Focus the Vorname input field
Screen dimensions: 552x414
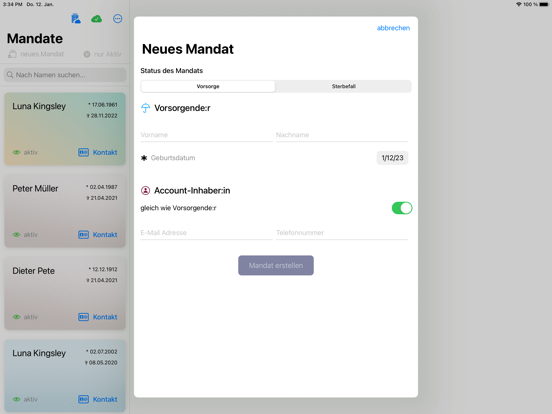tap(206, 135)
